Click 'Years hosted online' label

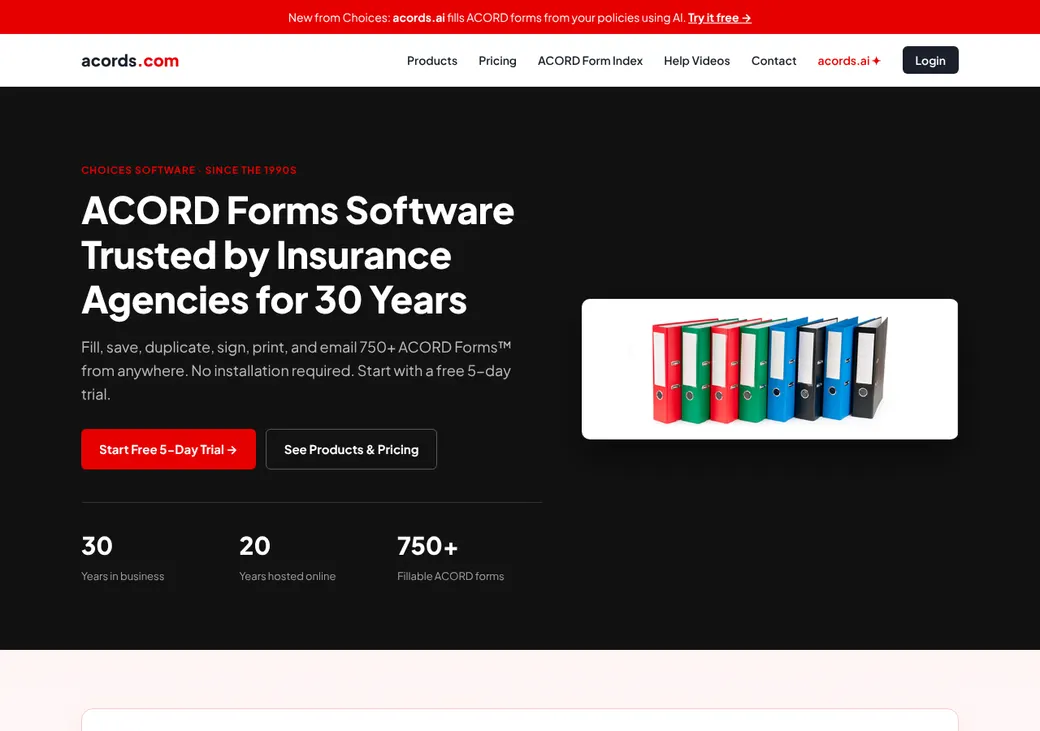point(287,576)
